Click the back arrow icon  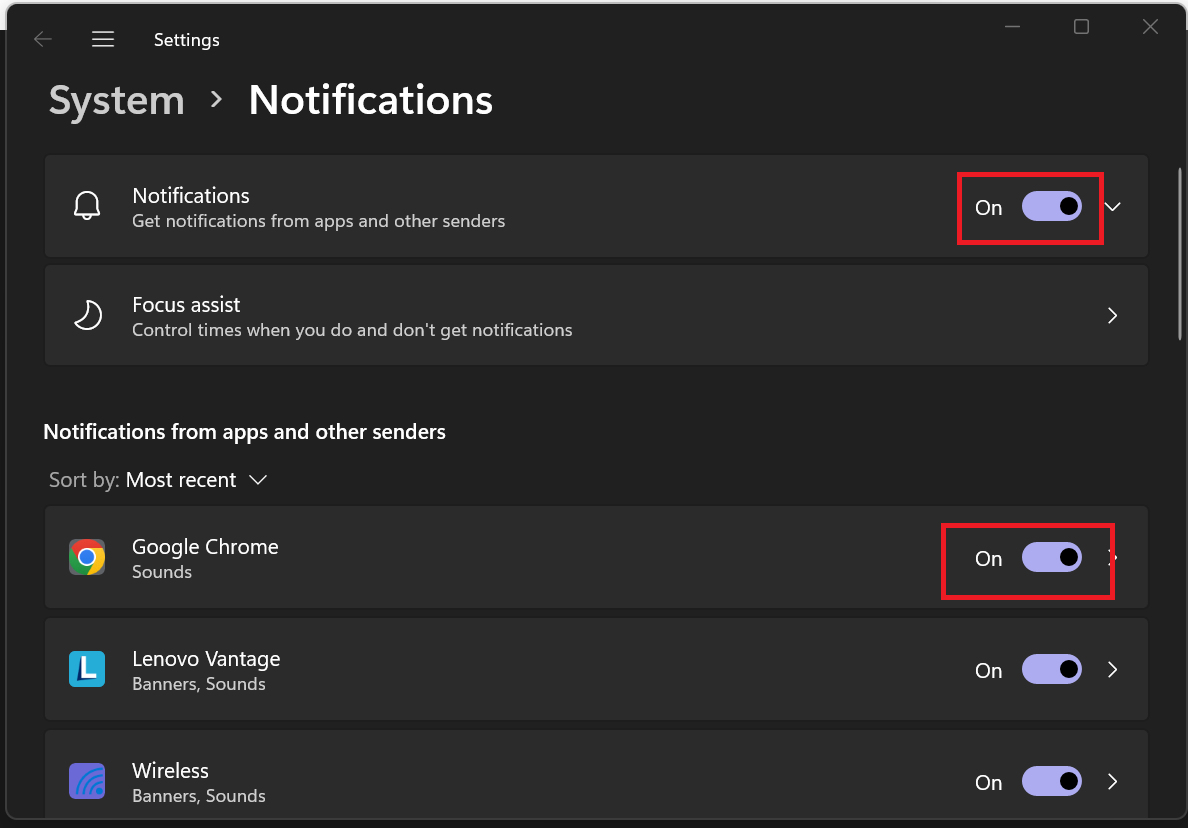pyautogui.click(x=42, y=40)
